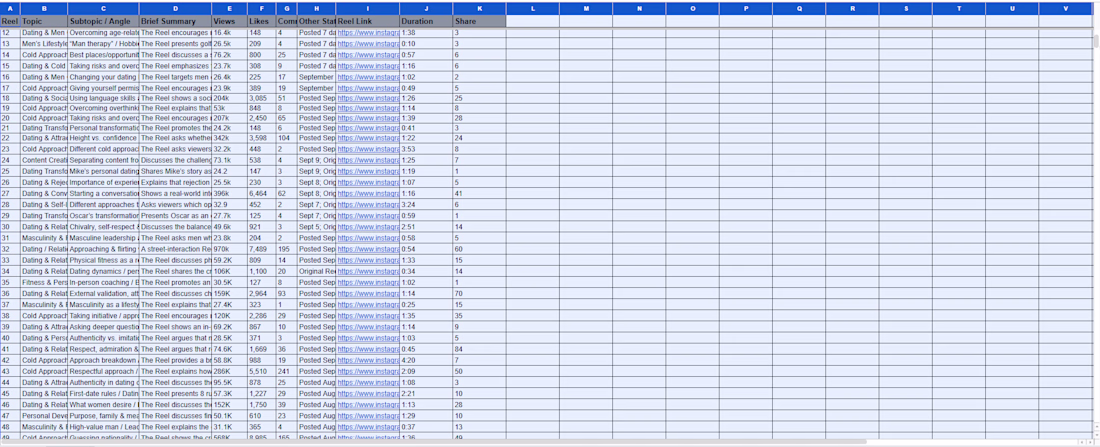This screenshot has width=1100, height=447.
Task: Select 'A street-interaction' summary cell
Action: coord(175,249)
